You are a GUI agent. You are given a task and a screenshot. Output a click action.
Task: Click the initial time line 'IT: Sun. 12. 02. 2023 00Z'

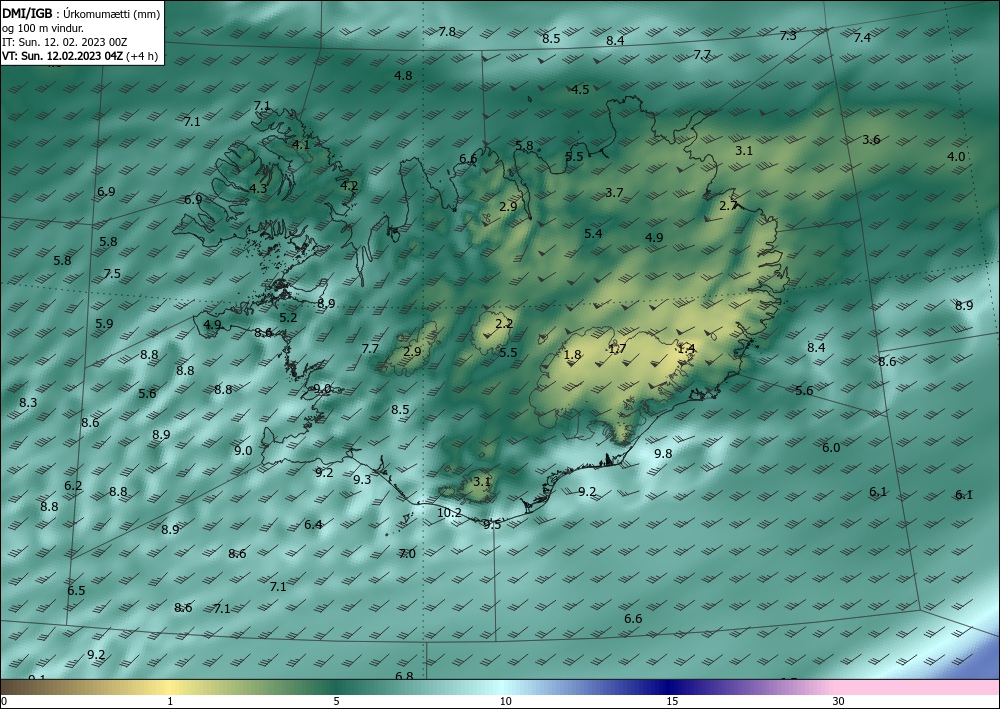click(x=64, y=41)
